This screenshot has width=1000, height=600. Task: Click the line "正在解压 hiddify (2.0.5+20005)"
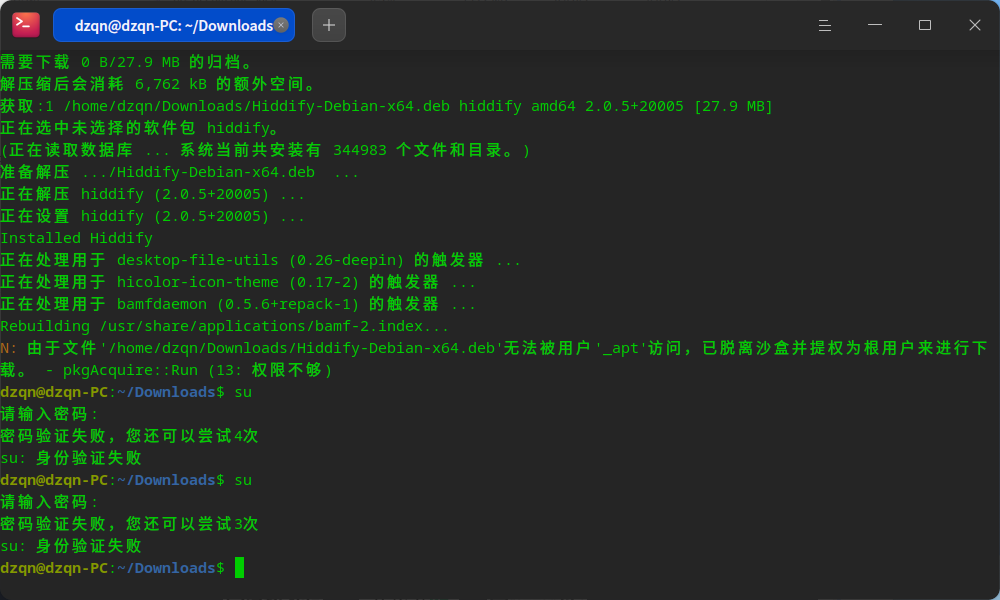pyautogui.click(x=152, y=194)
